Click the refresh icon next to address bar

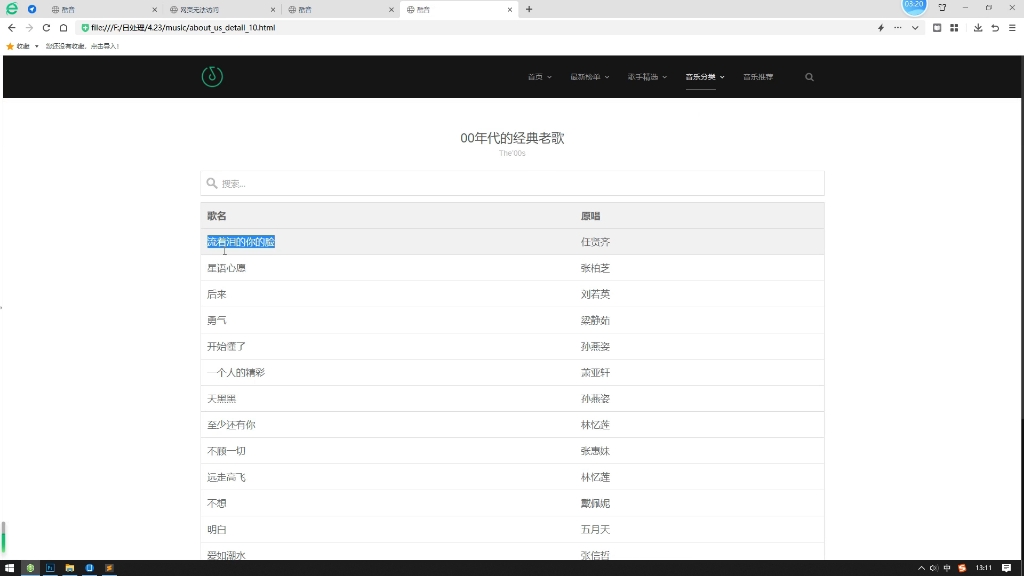(46, 28)
